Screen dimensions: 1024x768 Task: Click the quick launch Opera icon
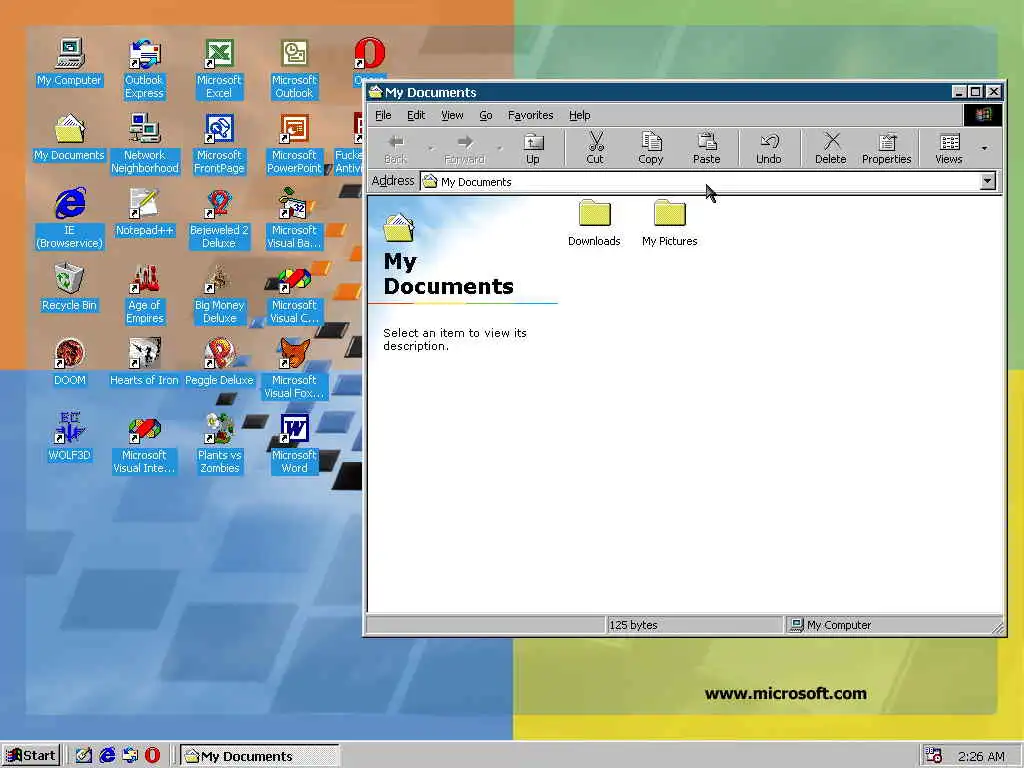[x=153, y=756]
